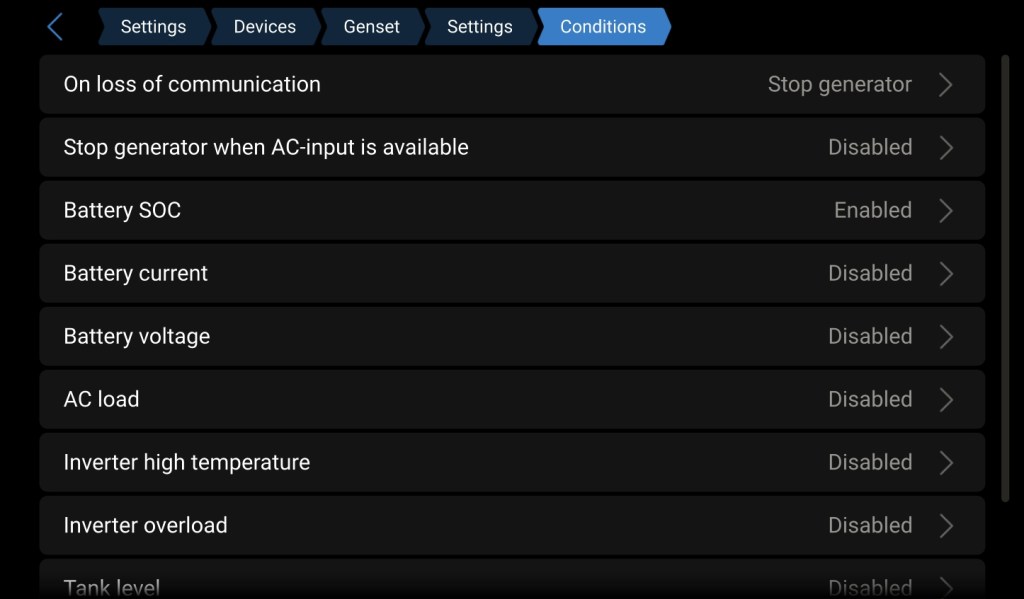
Task: Expand chevron next to Stop generator value
Action: (x=946, y=84)
